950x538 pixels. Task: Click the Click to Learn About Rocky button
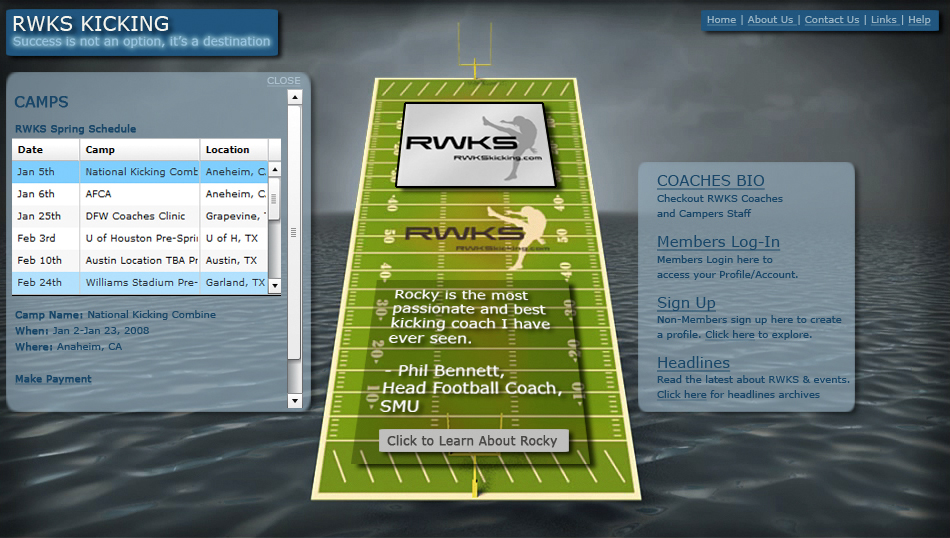pos(473,440)
